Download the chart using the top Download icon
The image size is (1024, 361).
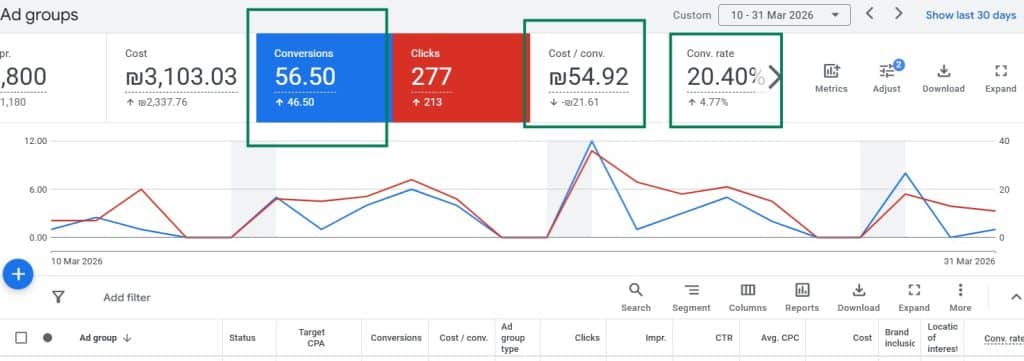[x=943, y=78]
